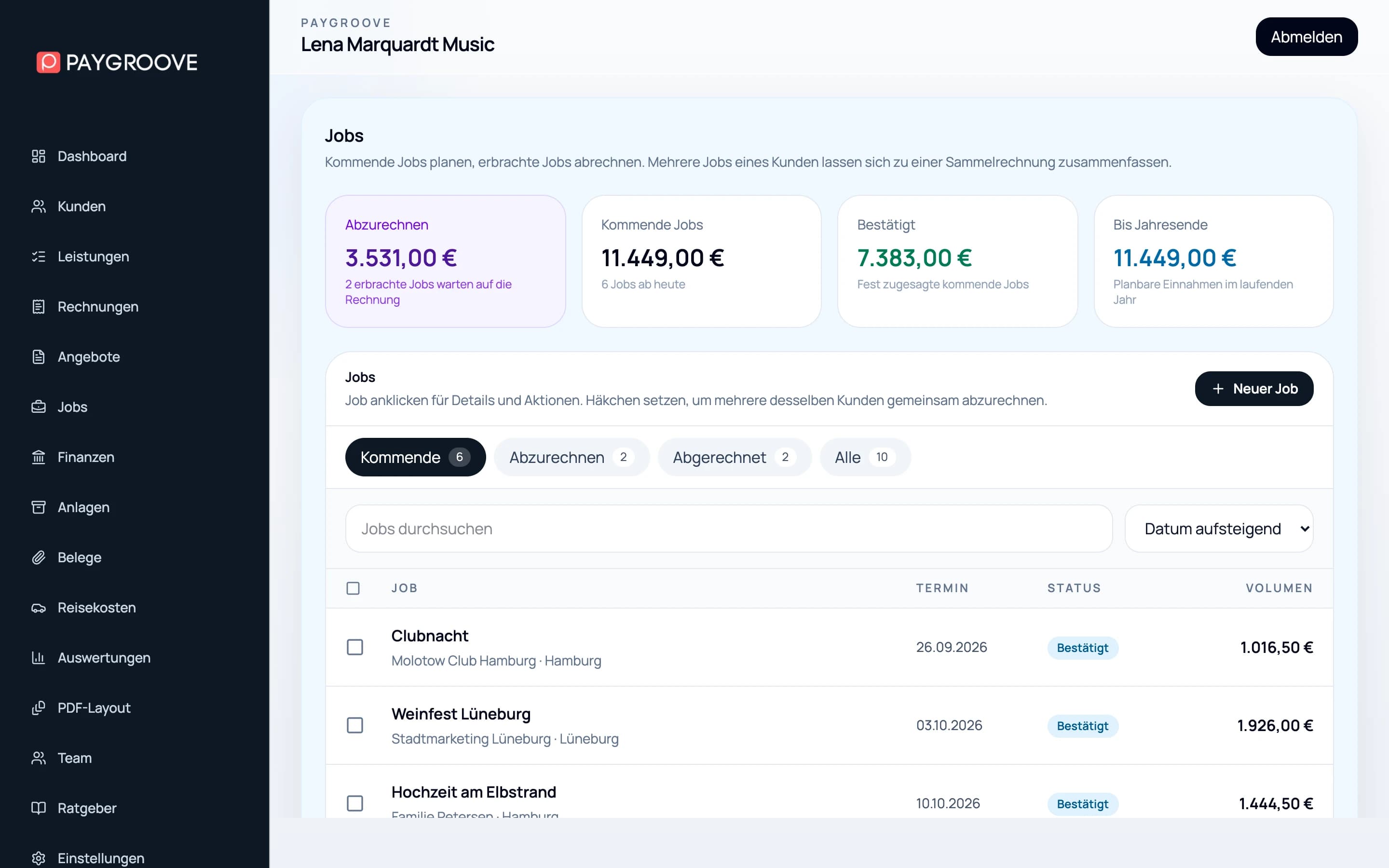Click the Team people icon

(x=39, y=758)
